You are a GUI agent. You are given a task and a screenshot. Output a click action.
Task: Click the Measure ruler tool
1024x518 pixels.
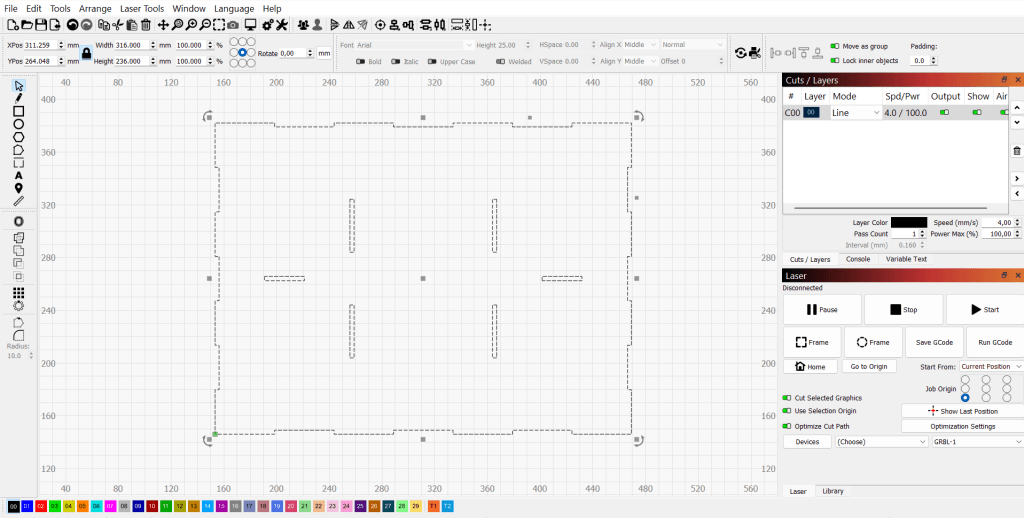[x=19, y=200]
